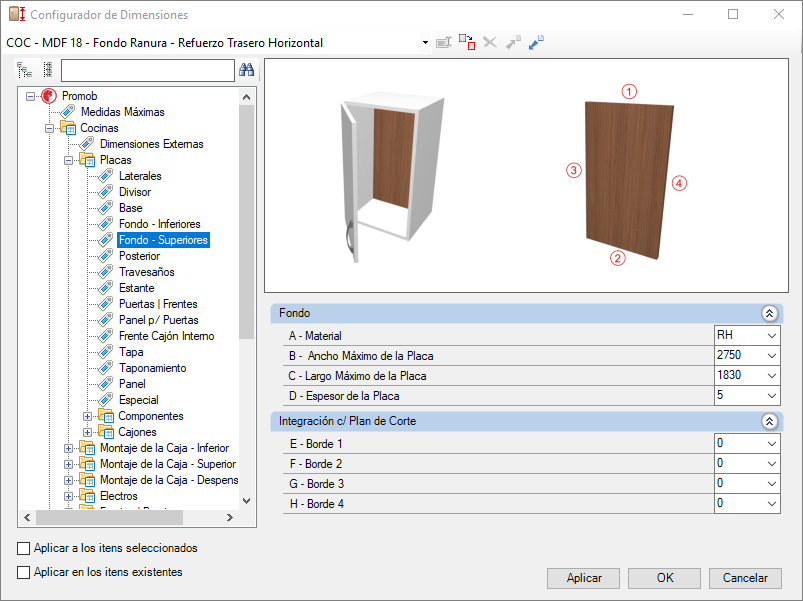The image size is (803, 601).
Task: Expand Montaje de la Caja - Superior node
Action: 68,464
